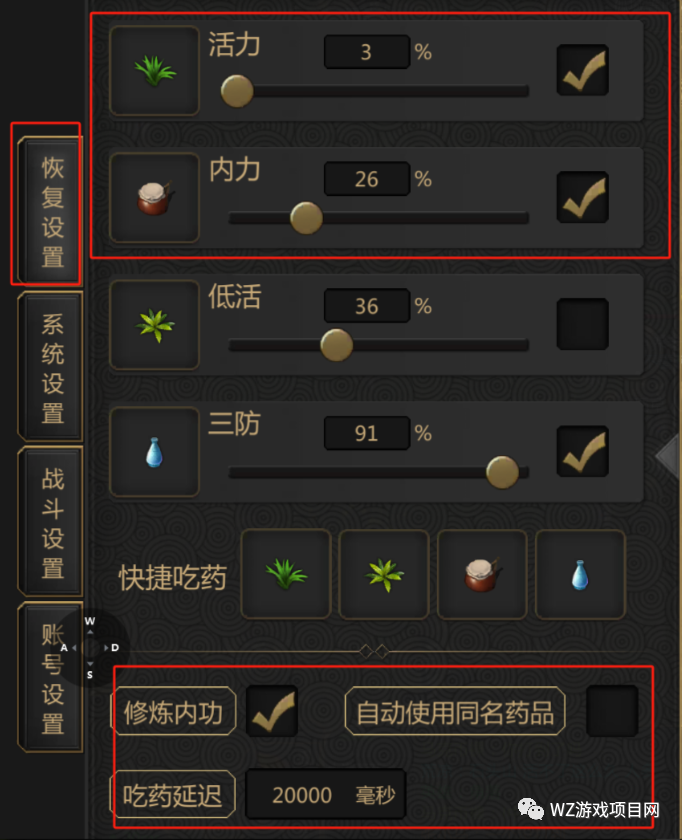Click the green herb icon beside 活力
682x840 pixels.
[154, 71]
